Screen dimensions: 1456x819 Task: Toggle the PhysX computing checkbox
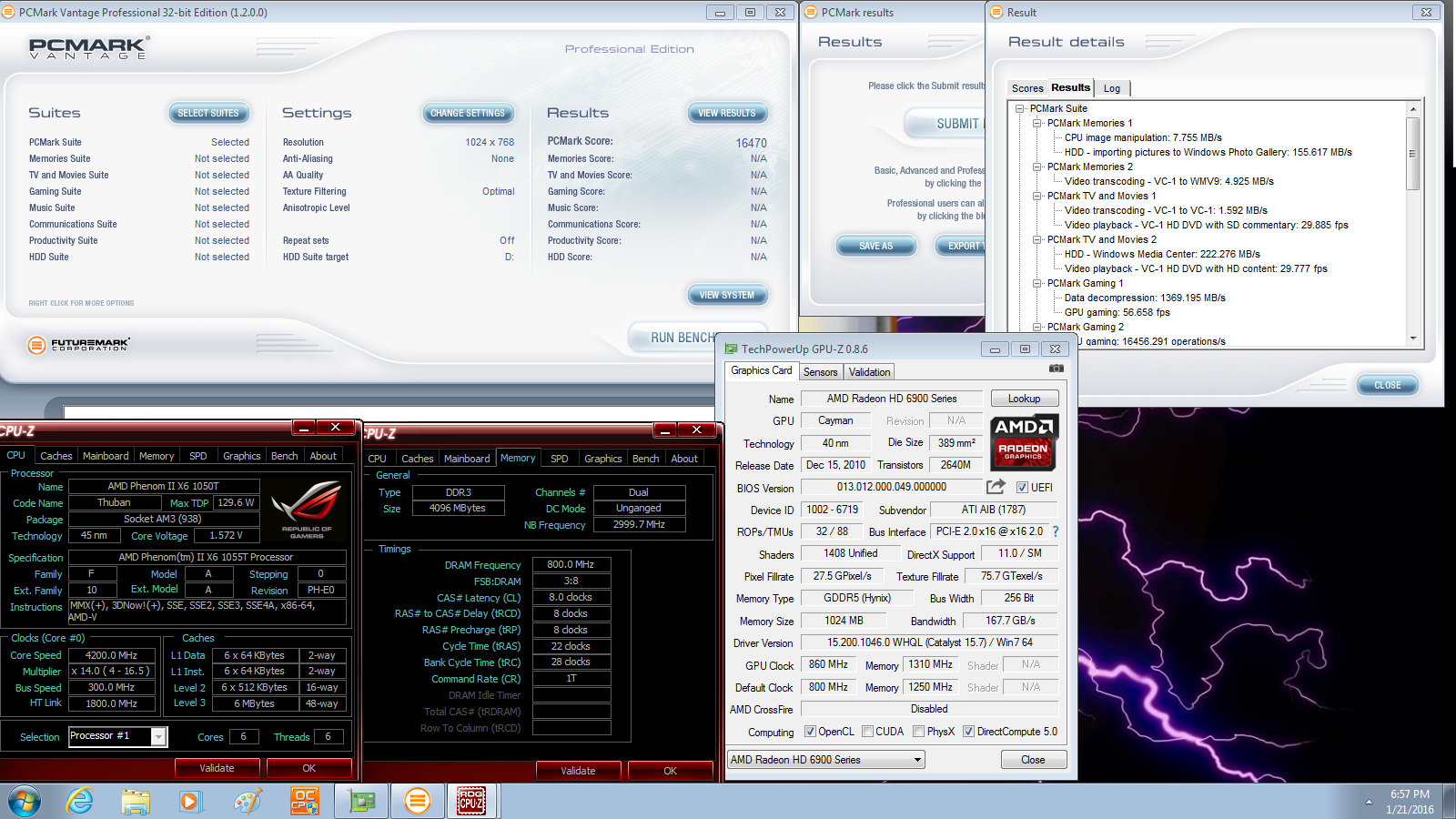tap(918, 732)
